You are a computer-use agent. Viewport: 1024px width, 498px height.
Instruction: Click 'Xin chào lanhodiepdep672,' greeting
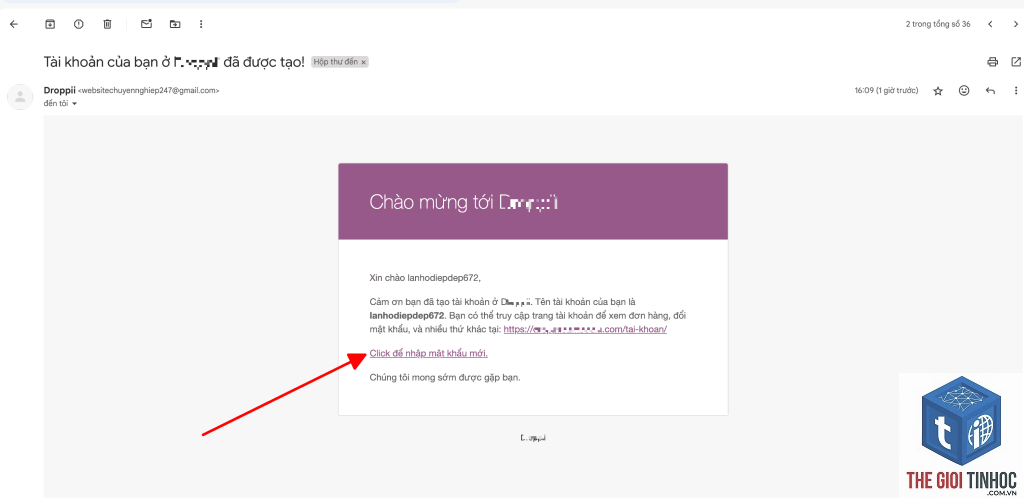click(425, 278)
